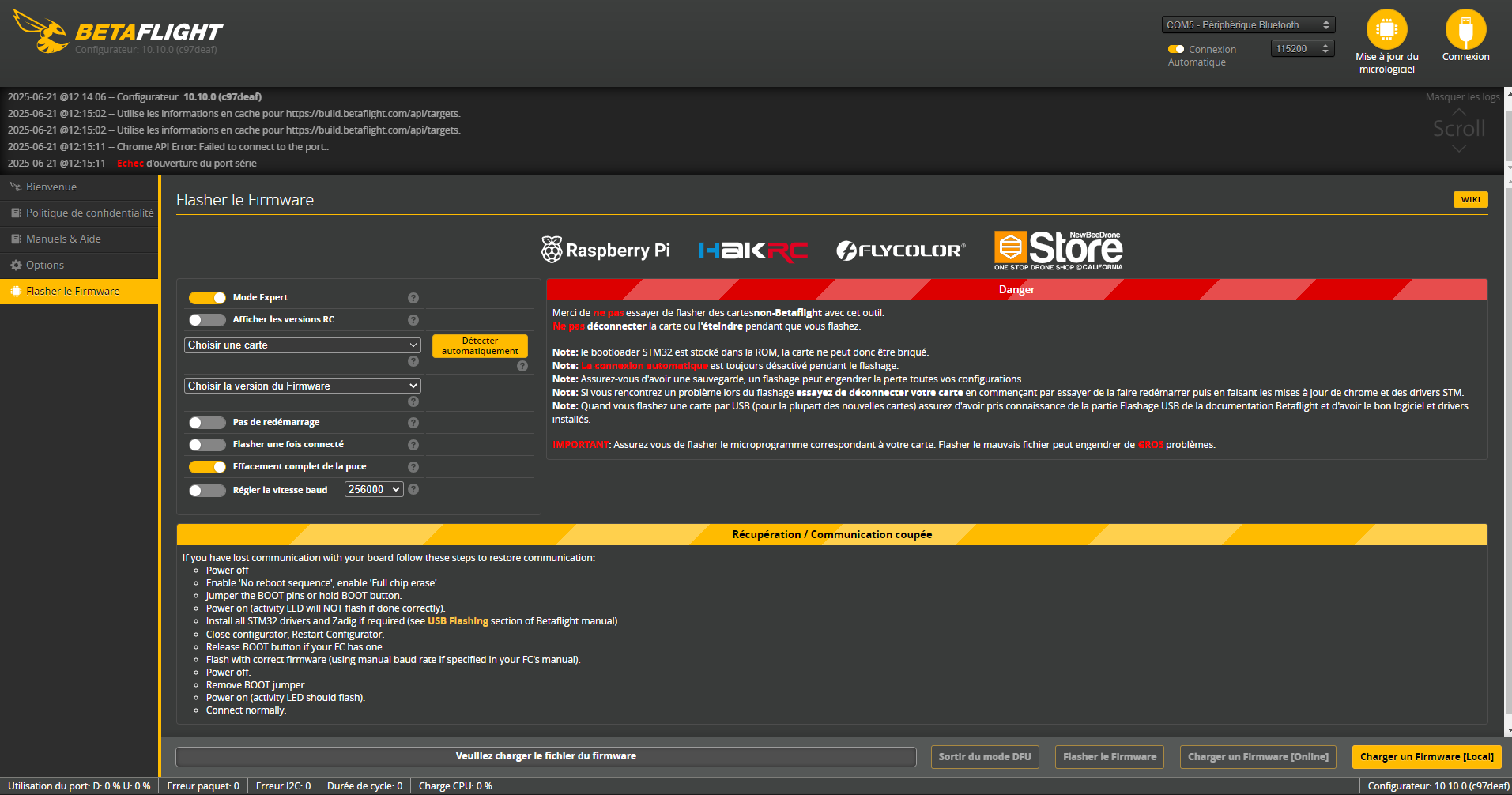This screenshot has height=795, width=1512.
Task: Turn on Pas de redémarrage toggle
Action: (207, 423)
